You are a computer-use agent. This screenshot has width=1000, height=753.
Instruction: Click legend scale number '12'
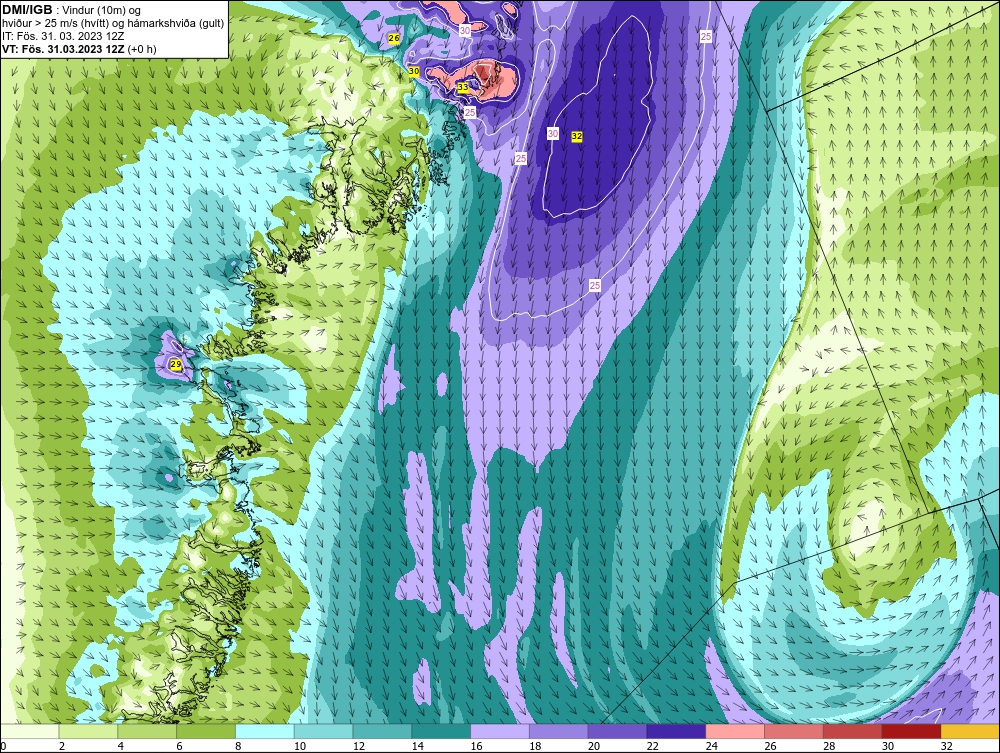[x=359, y=746]
